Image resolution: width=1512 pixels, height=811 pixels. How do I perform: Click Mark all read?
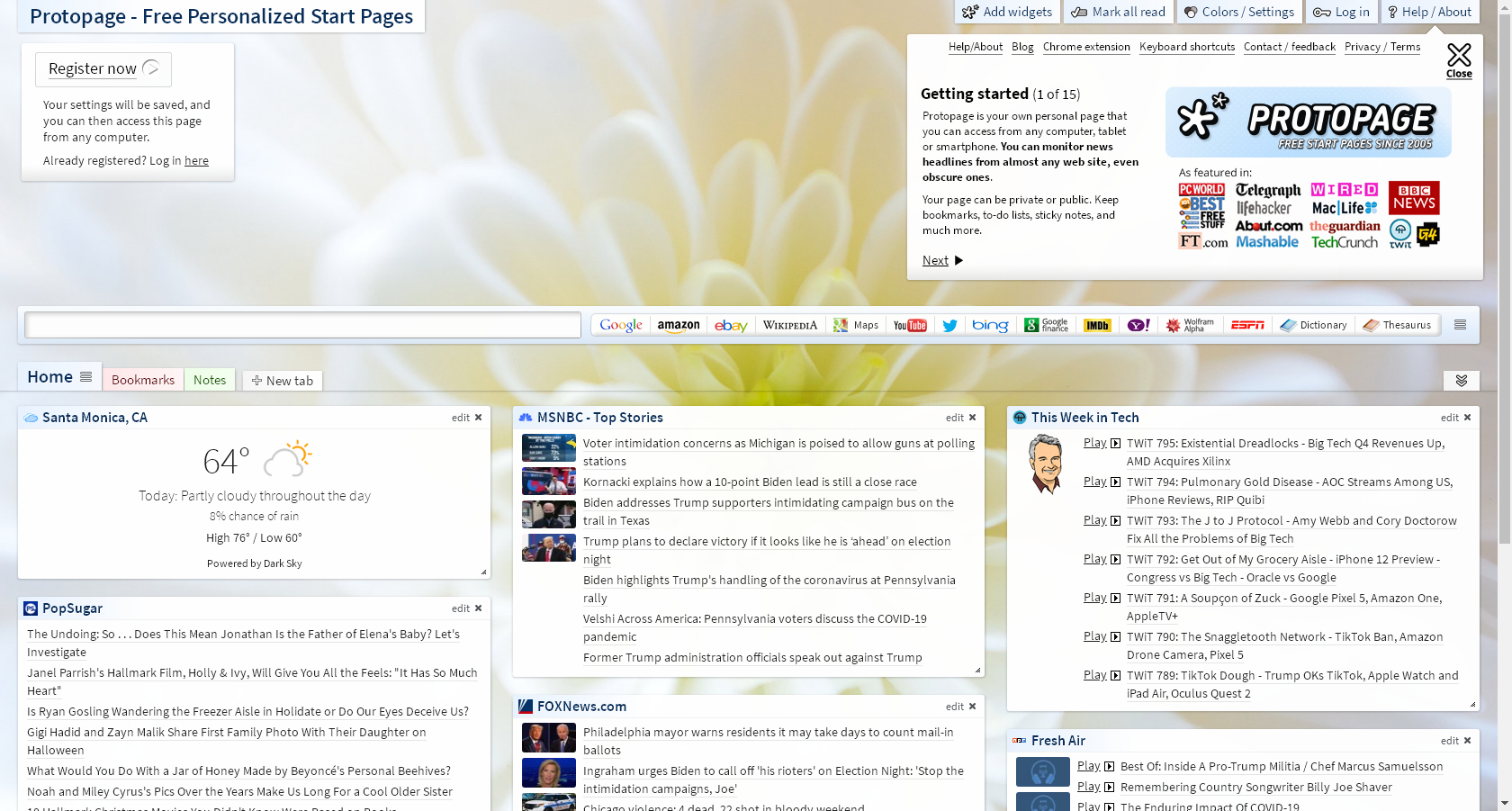(x=1119, y=12)
